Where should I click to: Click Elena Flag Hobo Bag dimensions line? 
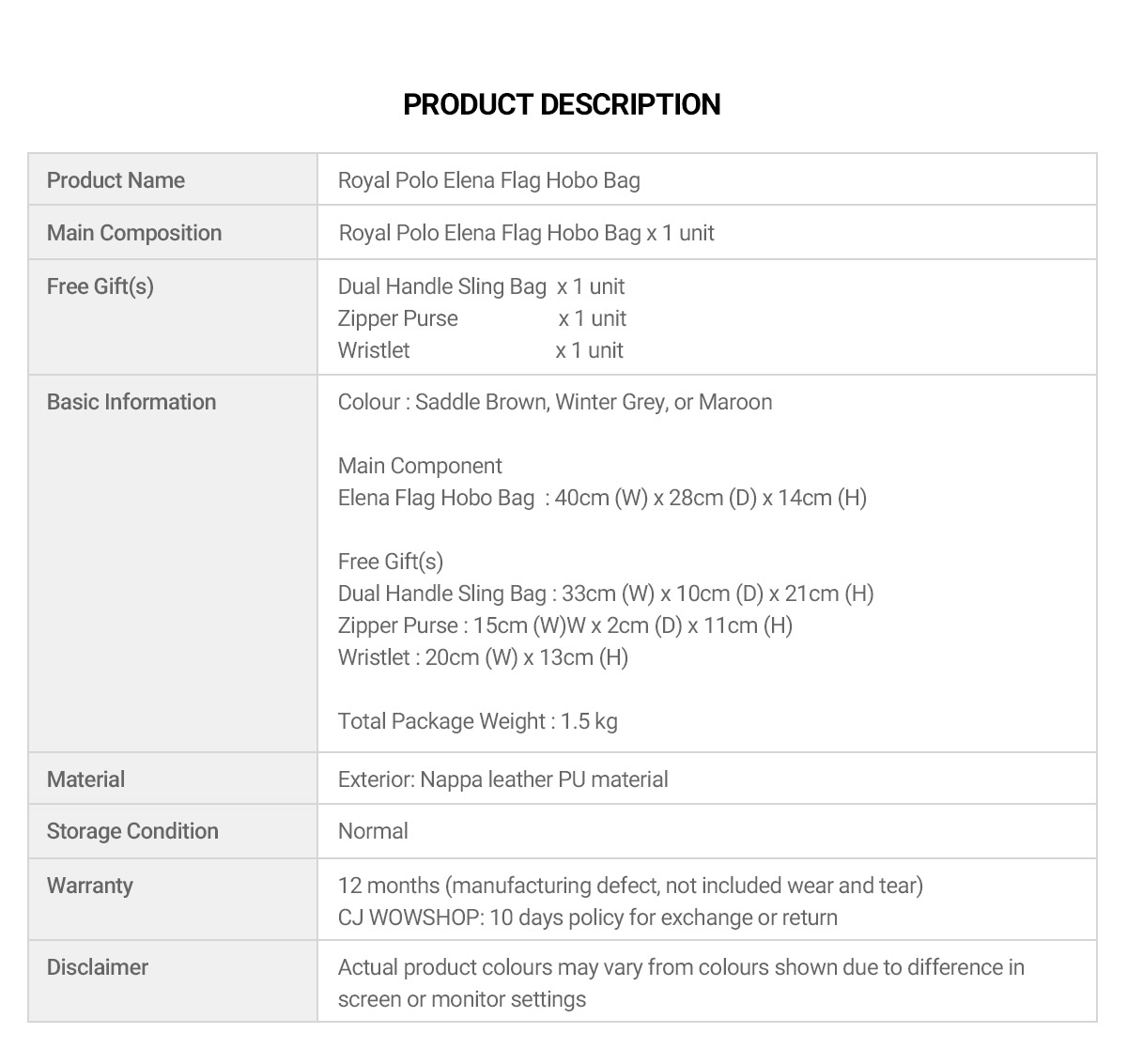pos(602,498)
